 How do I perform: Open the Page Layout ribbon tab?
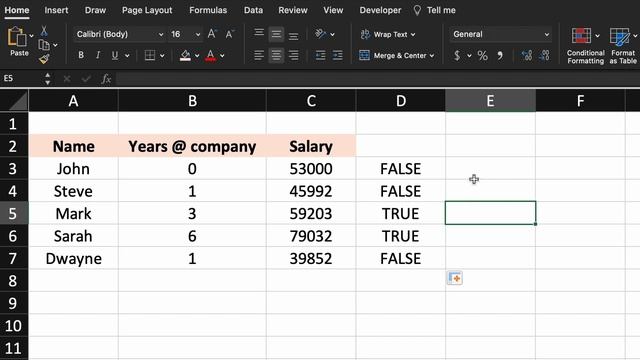(x=147, y=10)
